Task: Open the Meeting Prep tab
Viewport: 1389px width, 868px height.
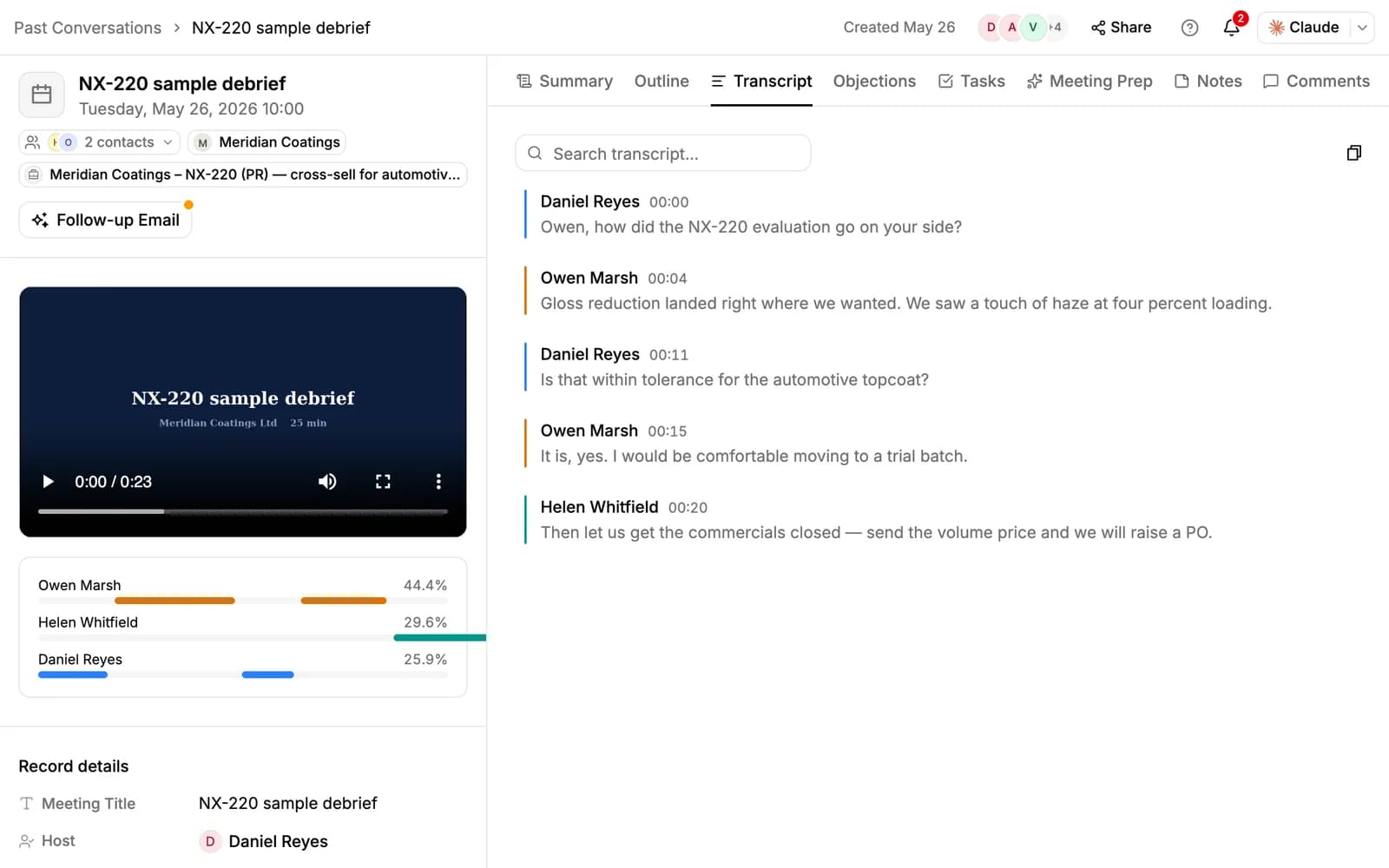Action: 1089,81
